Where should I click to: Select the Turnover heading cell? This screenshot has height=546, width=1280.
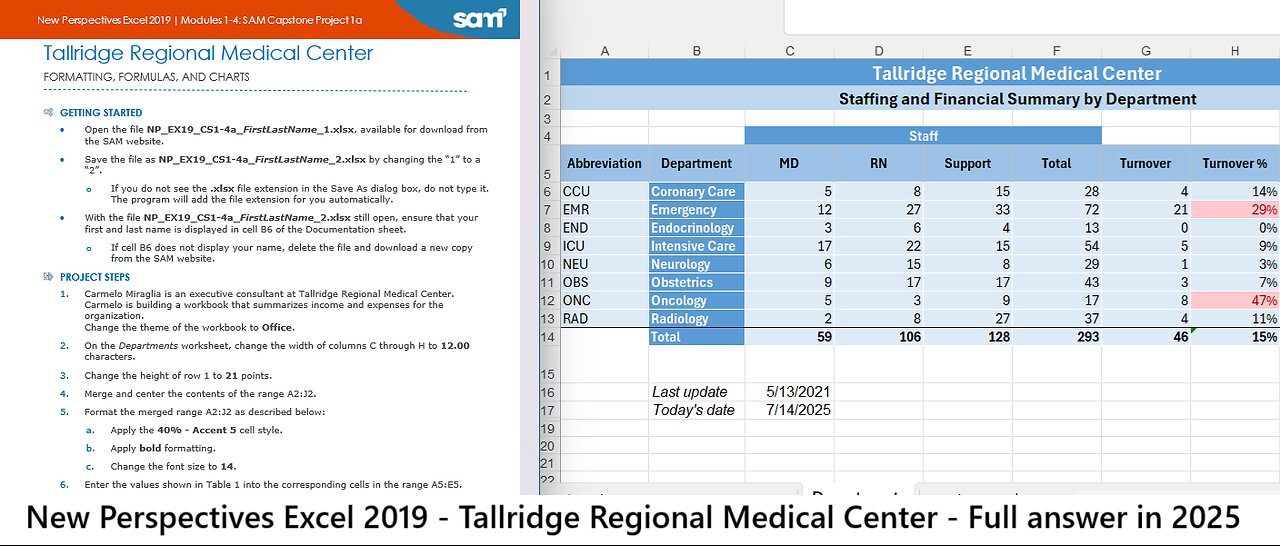pos(1145,163)
